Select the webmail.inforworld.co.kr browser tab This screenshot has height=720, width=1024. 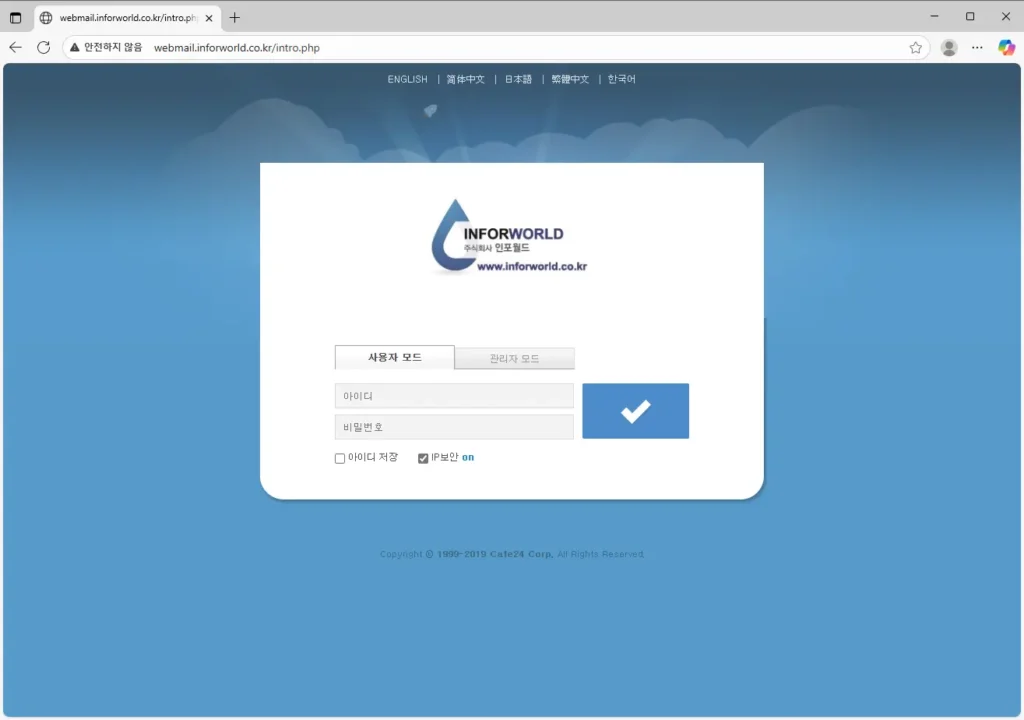pyautogui.click(x=128, y=18)
